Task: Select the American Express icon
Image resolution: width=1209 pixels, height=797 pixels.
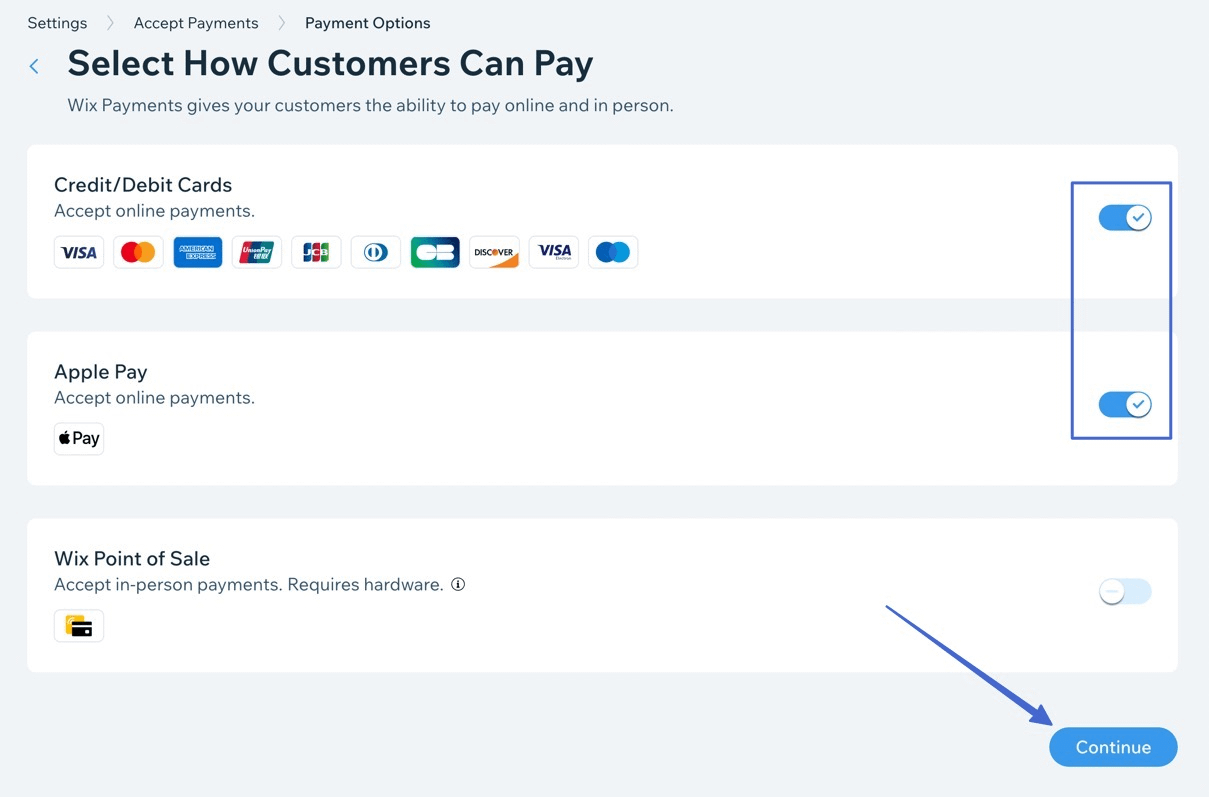Action: coord(197,252)
